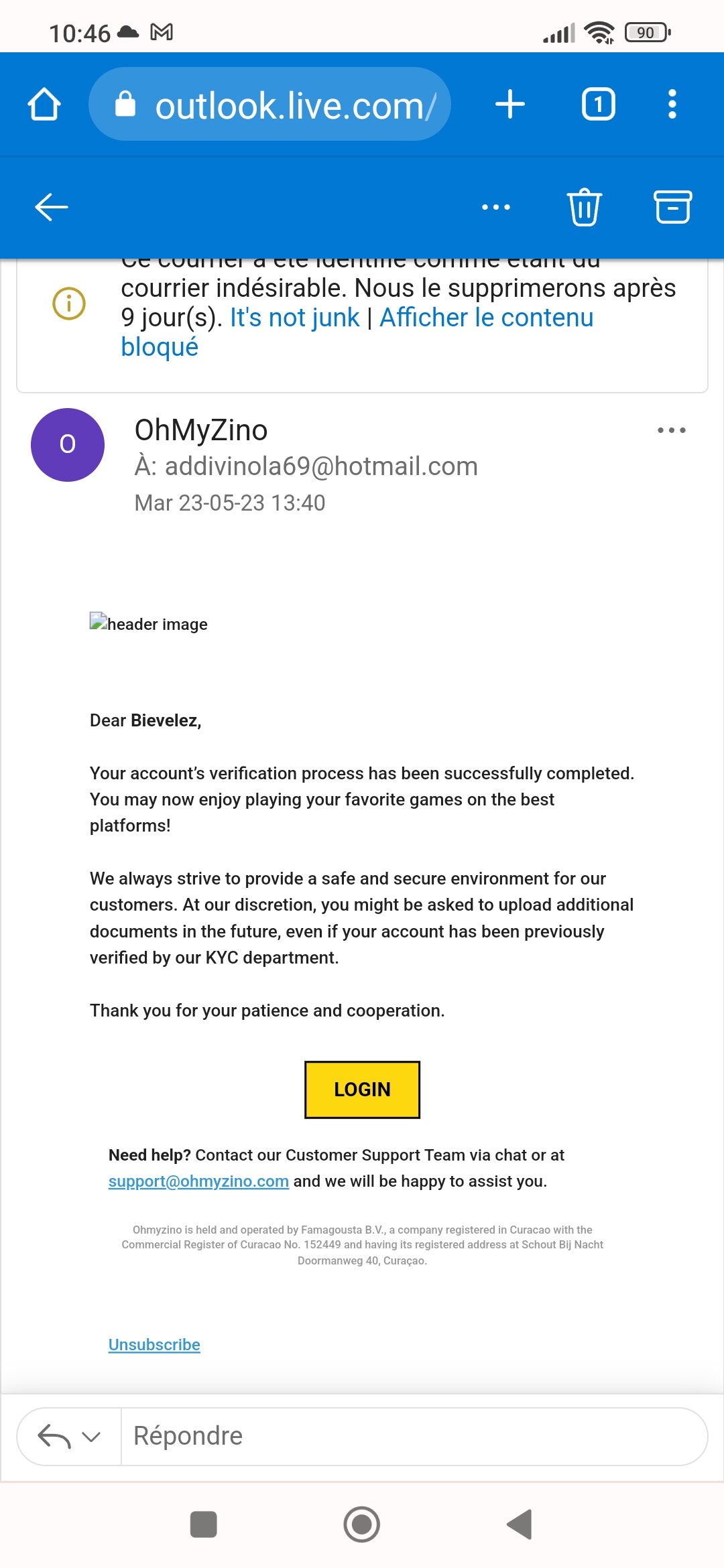This screenshot has height=1568, width=724.
Task: Open more actions in mail toolbar
Action: (x=496, y=207)
